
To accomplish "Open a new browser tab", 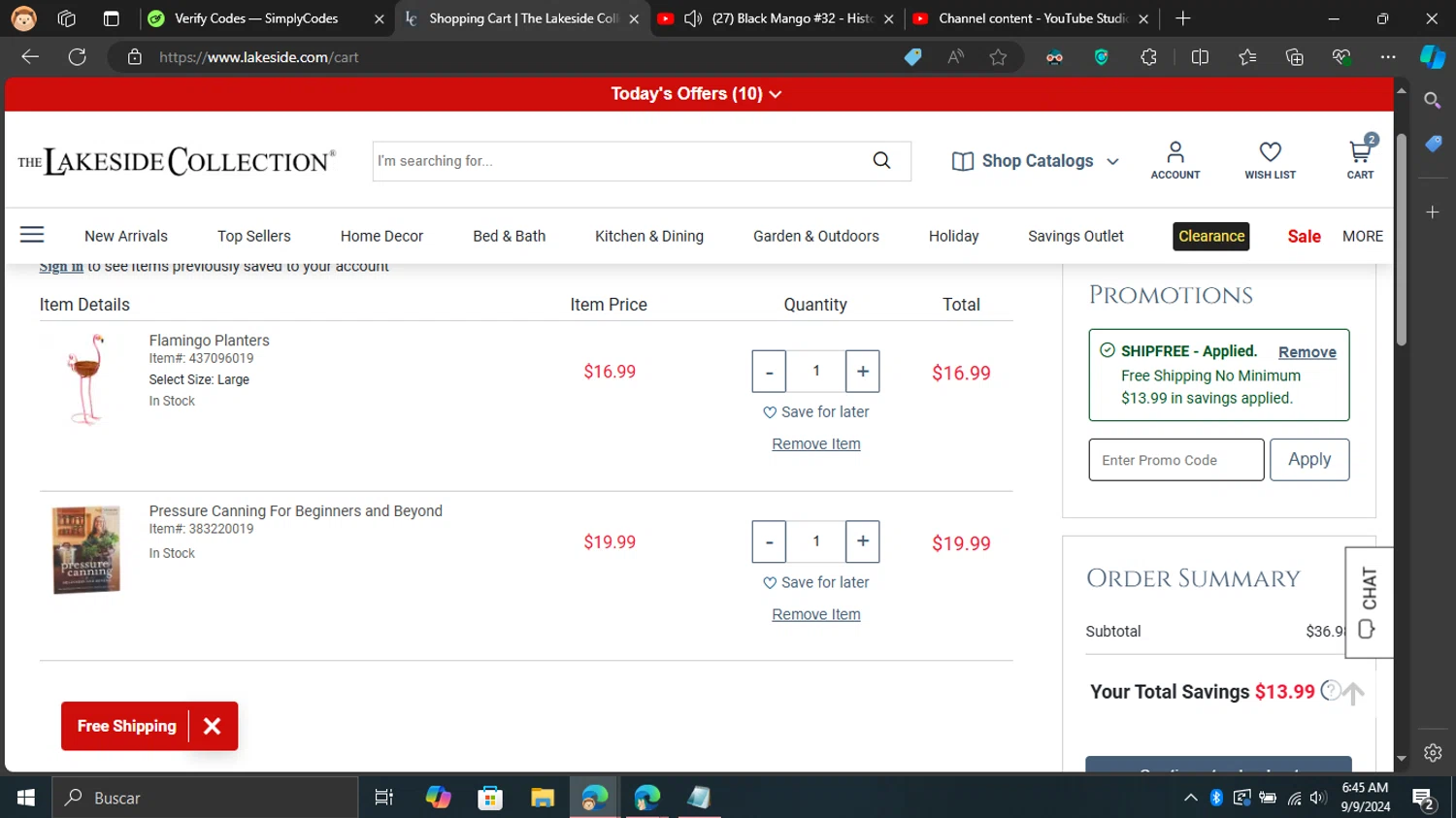I will pos(1182,18).
